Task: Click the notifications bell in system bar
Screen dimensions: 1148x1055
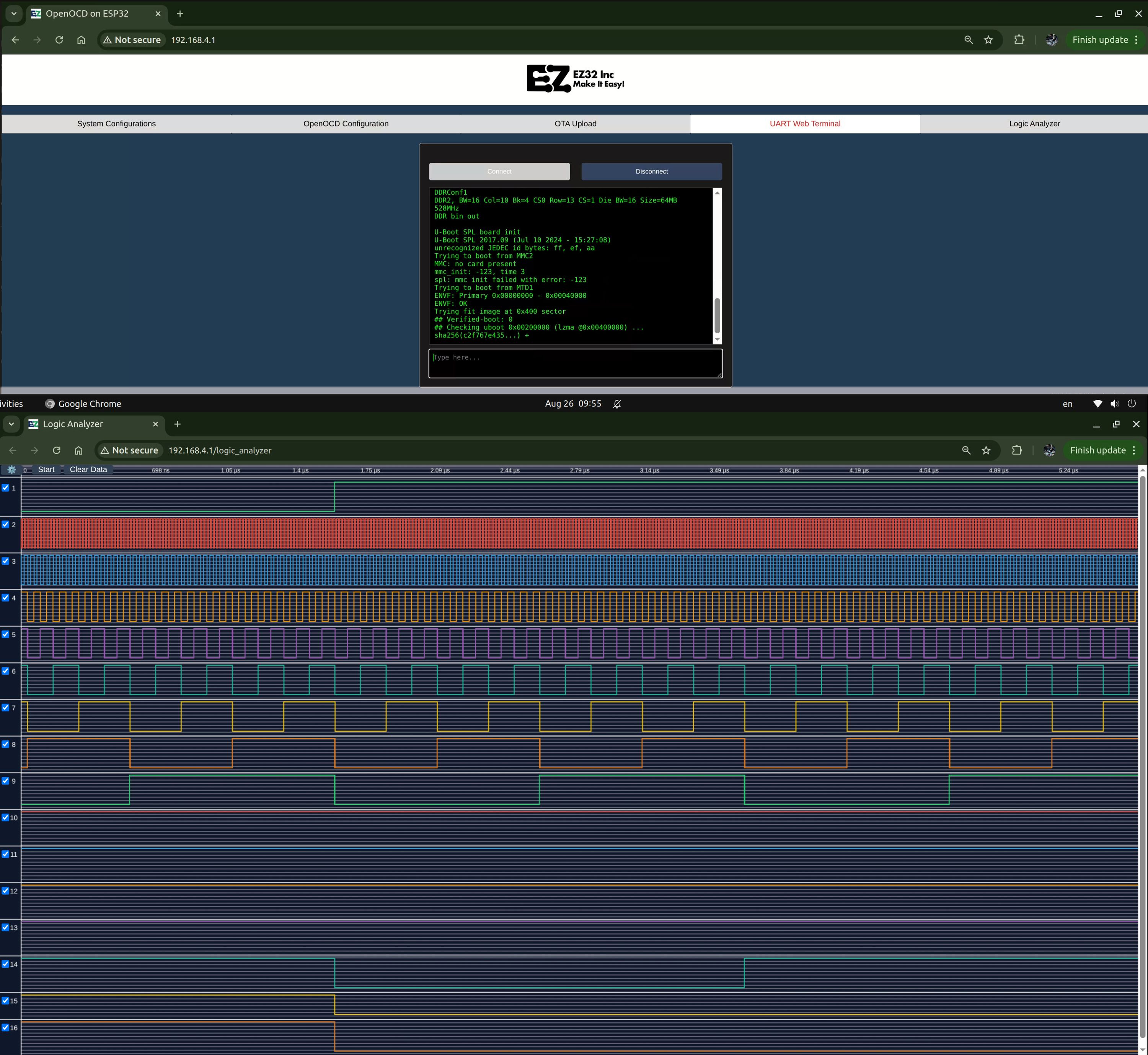Action: click(x=617, y=404)
